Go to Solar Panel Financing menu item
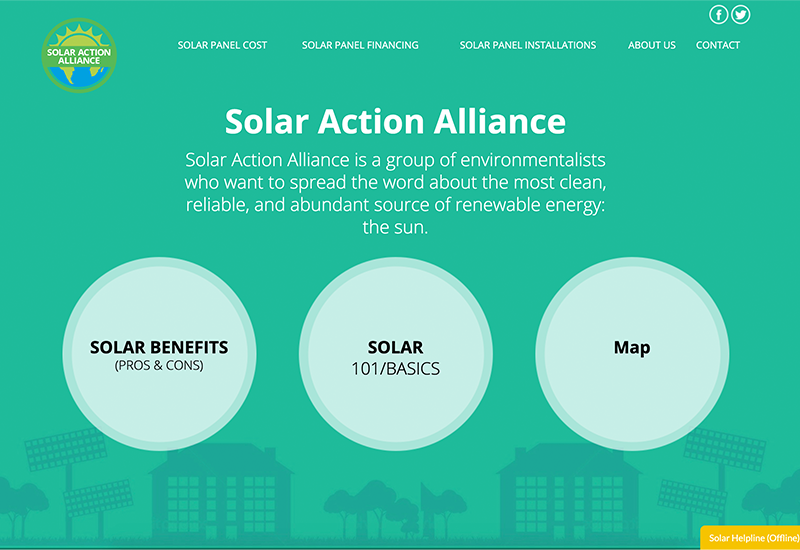800x550 pixels. 360,45
